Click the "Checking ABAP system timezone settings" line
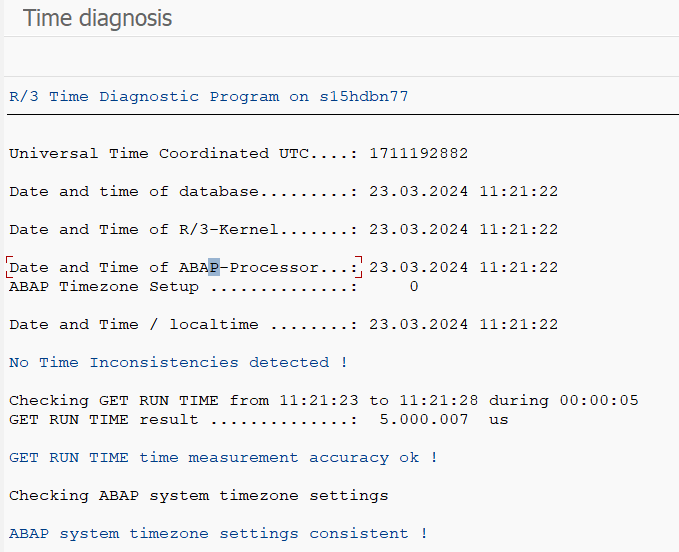Viewport: 679px width, 552px height. click(x=198, y=496)
